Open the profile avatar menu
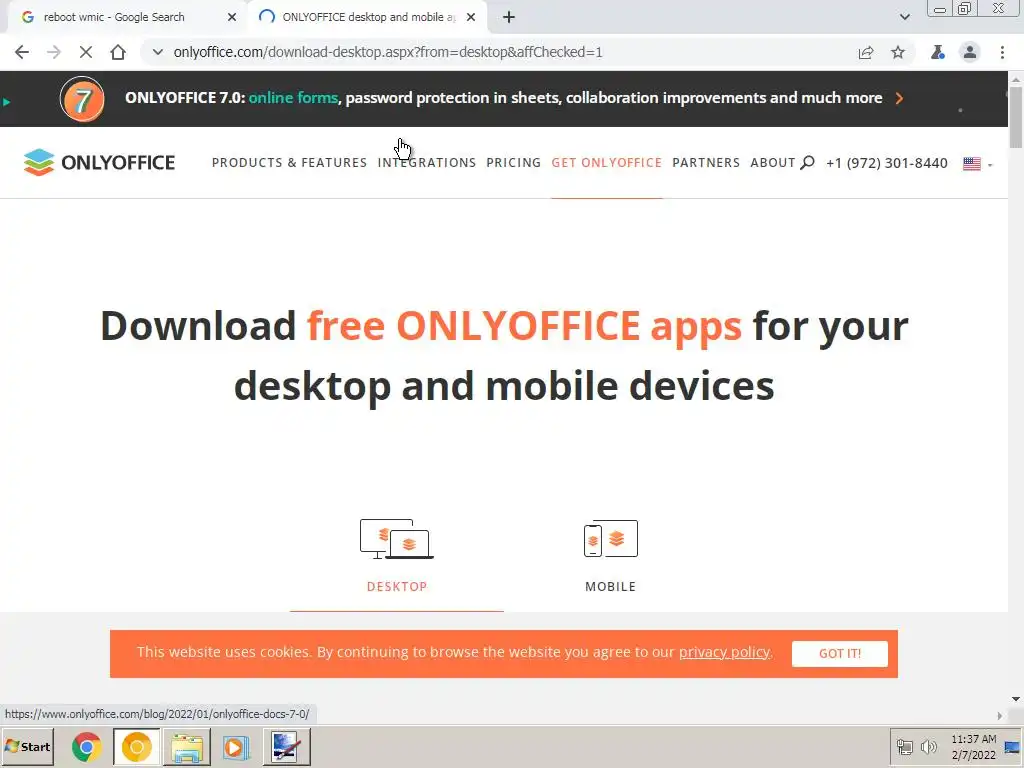Screen dimensions: 1024x768 [x=970, y=52]
